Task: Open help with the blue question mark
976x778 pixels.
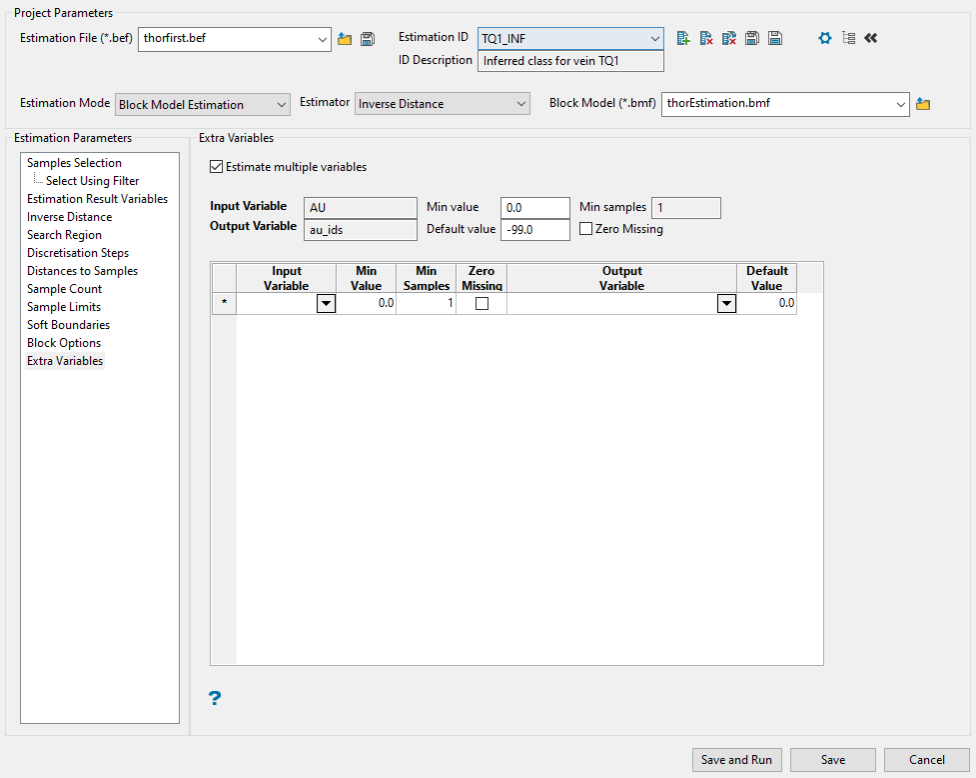Action: (x=214, y=698)
